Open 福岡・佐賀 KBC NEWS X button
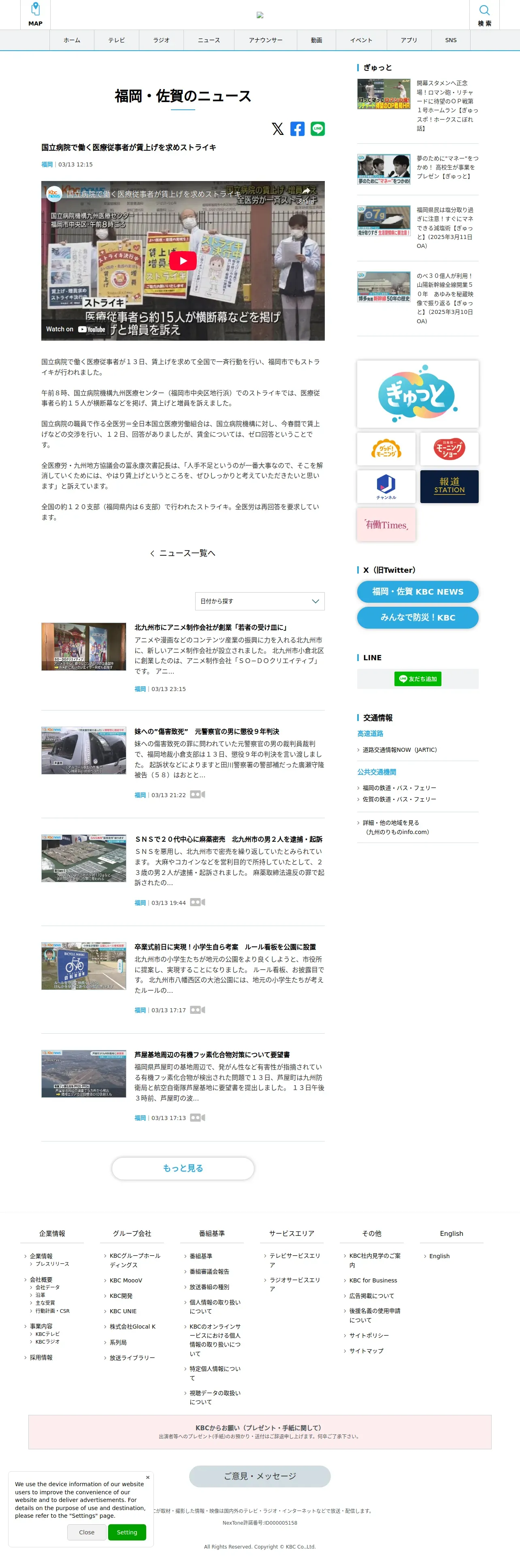The width and height of the screenshot is (520, 1568). pos(418,592)
